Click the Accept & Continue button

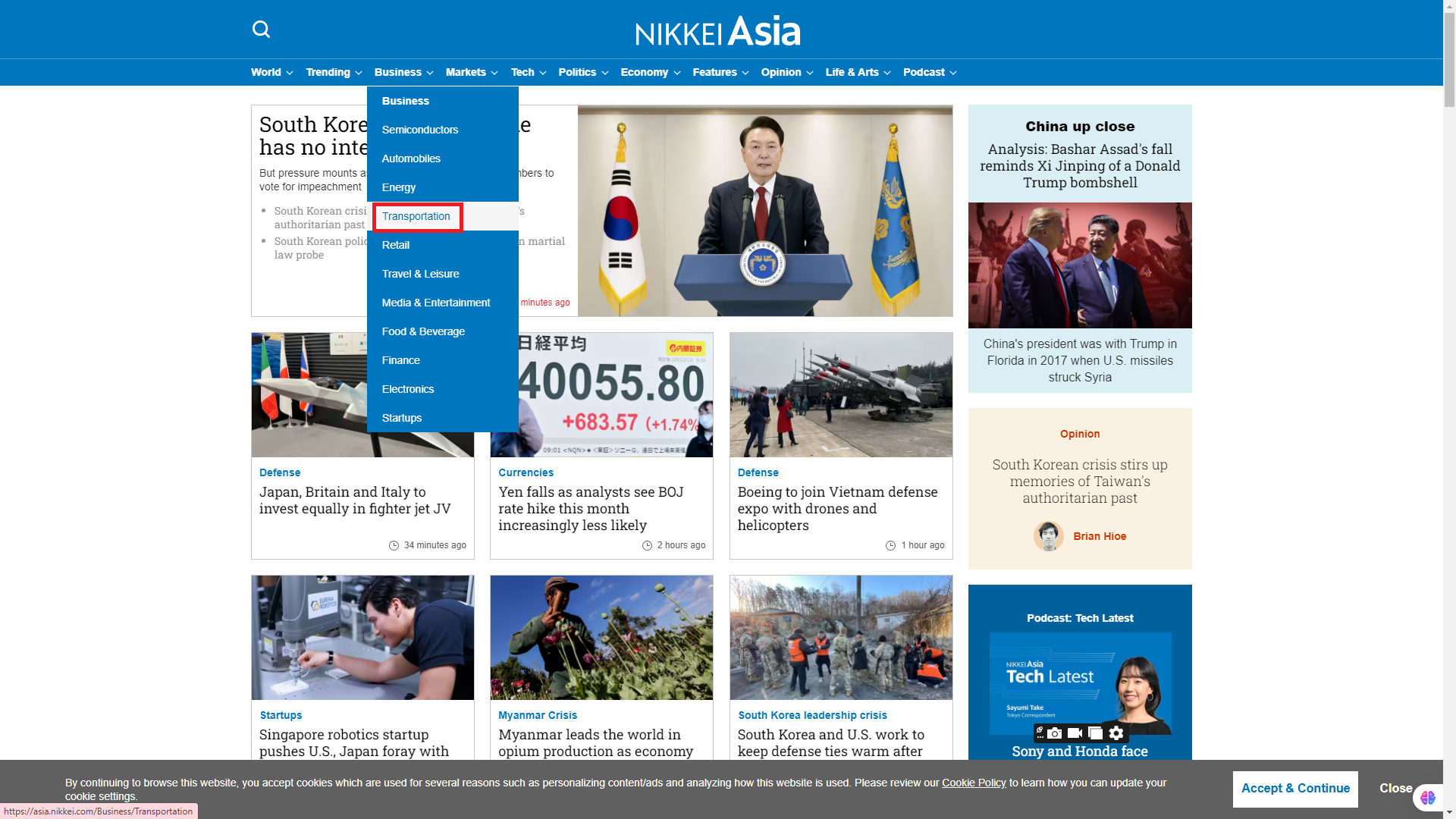pyautogui.click(x=1294, y=789)
